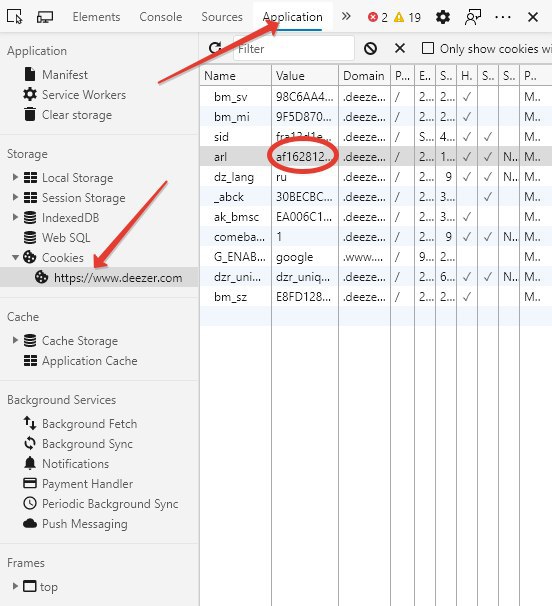
Task: Click the 30BECBC... value cell
Action: [305, 197]
